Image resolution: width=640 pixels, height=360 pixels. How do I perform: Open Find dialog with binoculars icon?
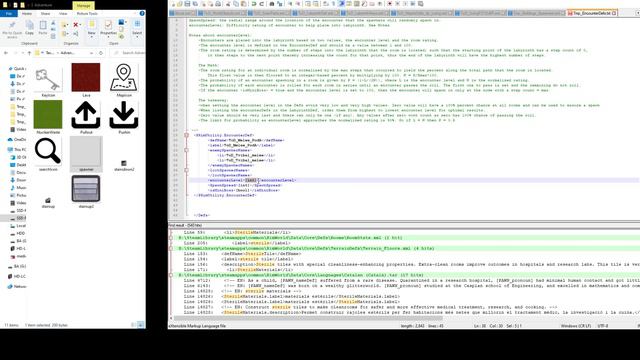(272, 4)
